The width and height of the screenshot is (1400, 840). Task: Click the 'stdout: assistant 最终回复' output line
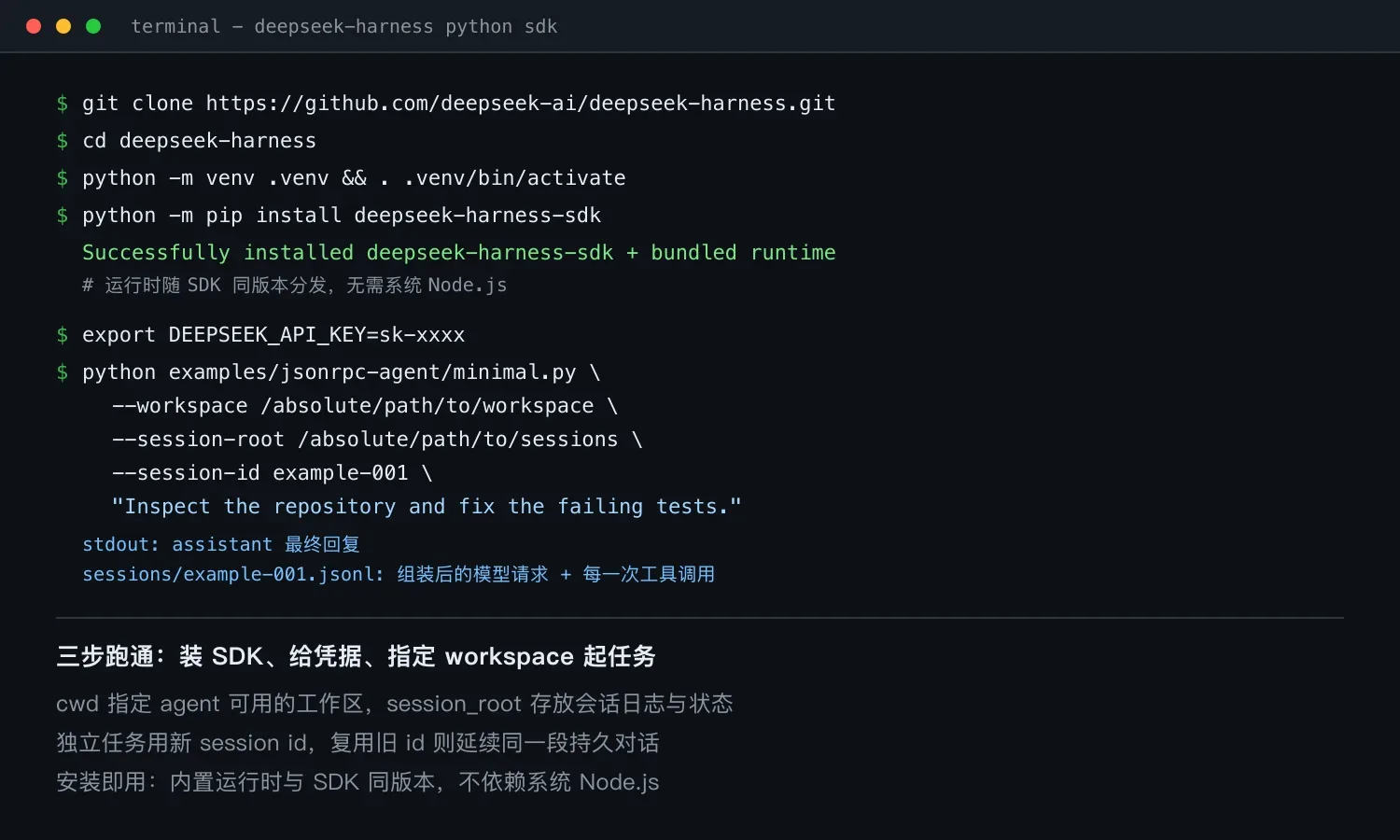(221, 544)
